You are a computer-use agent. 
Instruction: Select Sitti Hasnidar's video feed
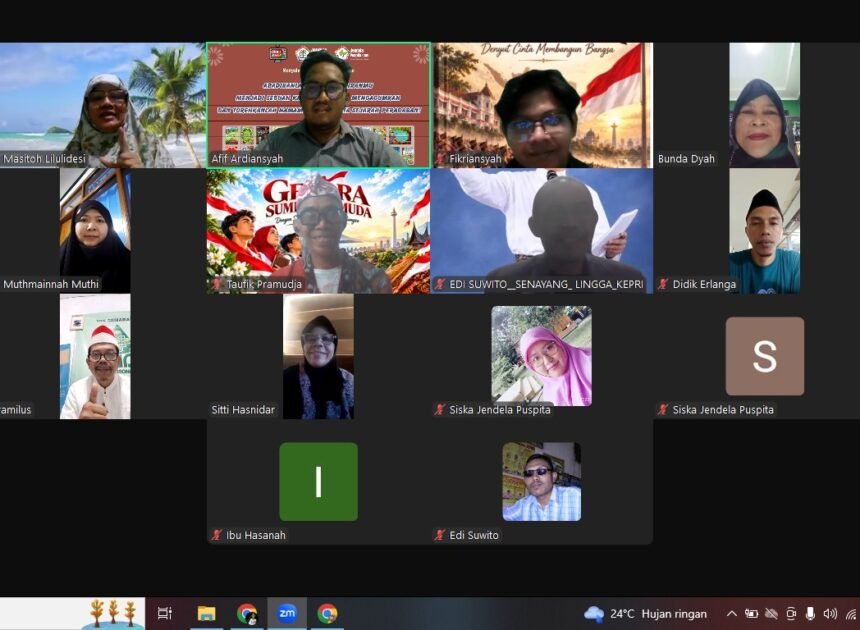click(318, 356)
